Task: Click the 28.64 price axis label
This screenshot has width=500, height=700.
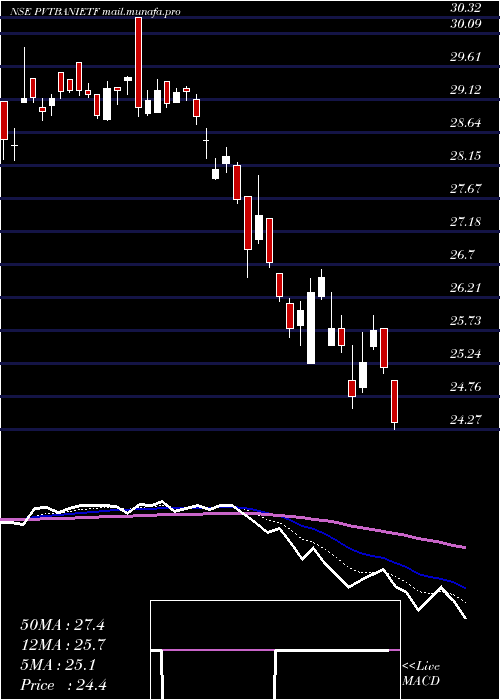Action: coord(466,123)
